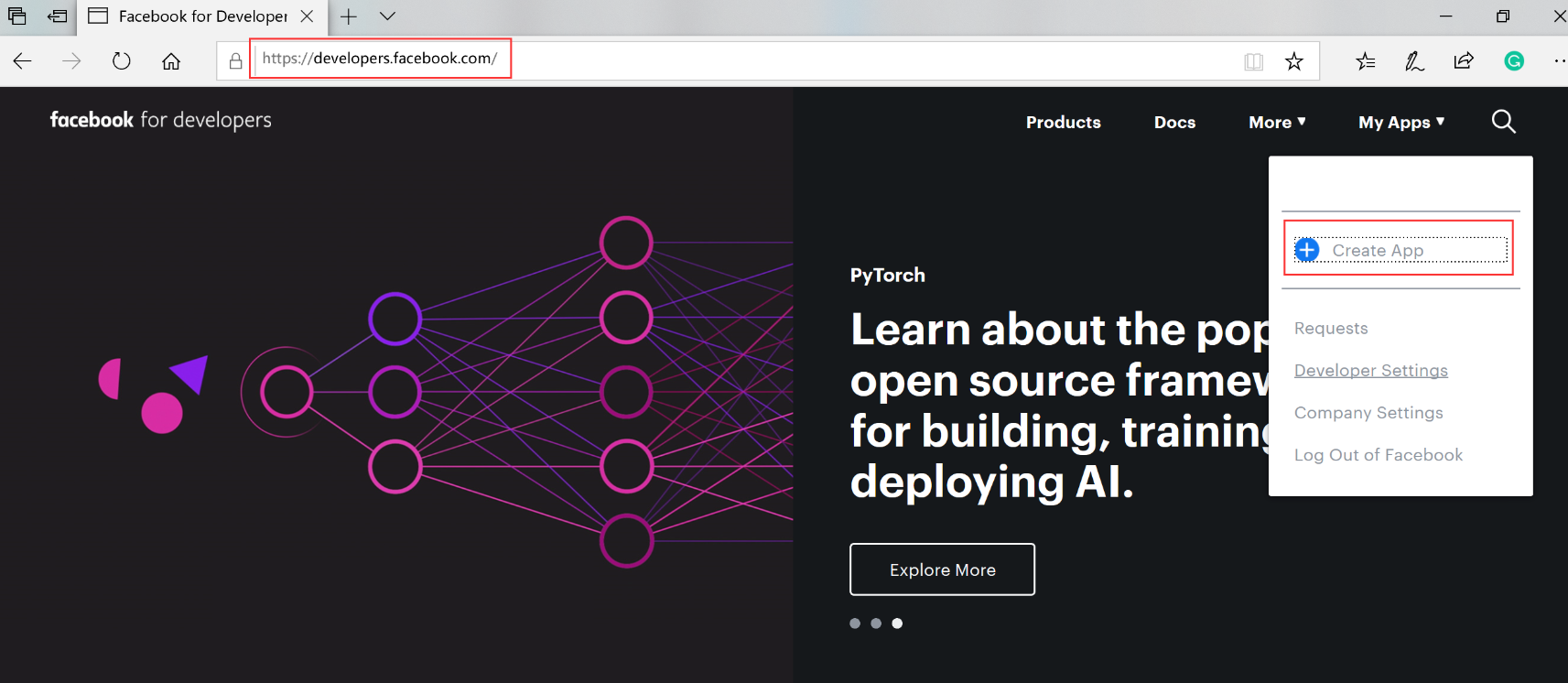Open the browser home page icon
Viewport: 1568px width, 683px height.
171,61
